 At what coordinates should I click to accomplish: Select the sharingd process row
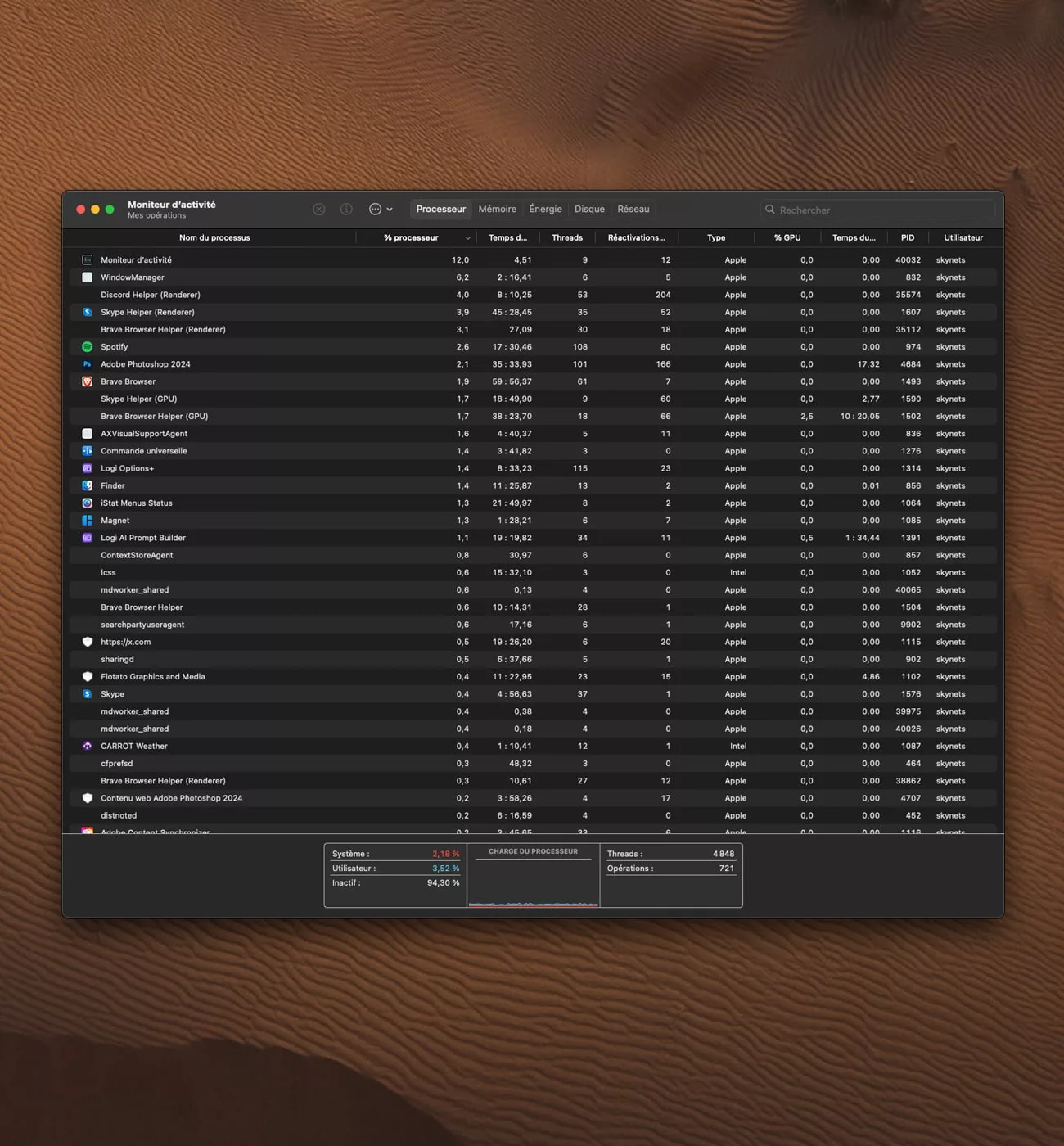tap(533, 660)
